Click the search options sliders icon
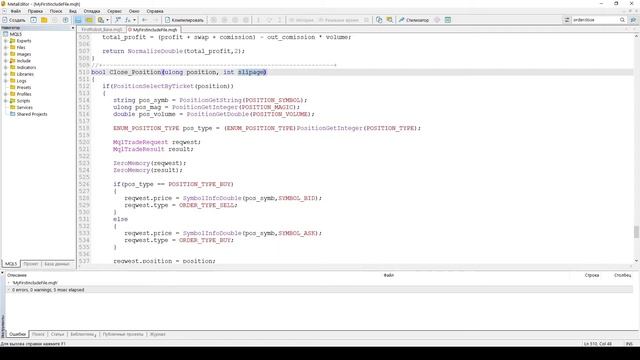This screenshot has width=640, height=360. (x=567, y=20)
